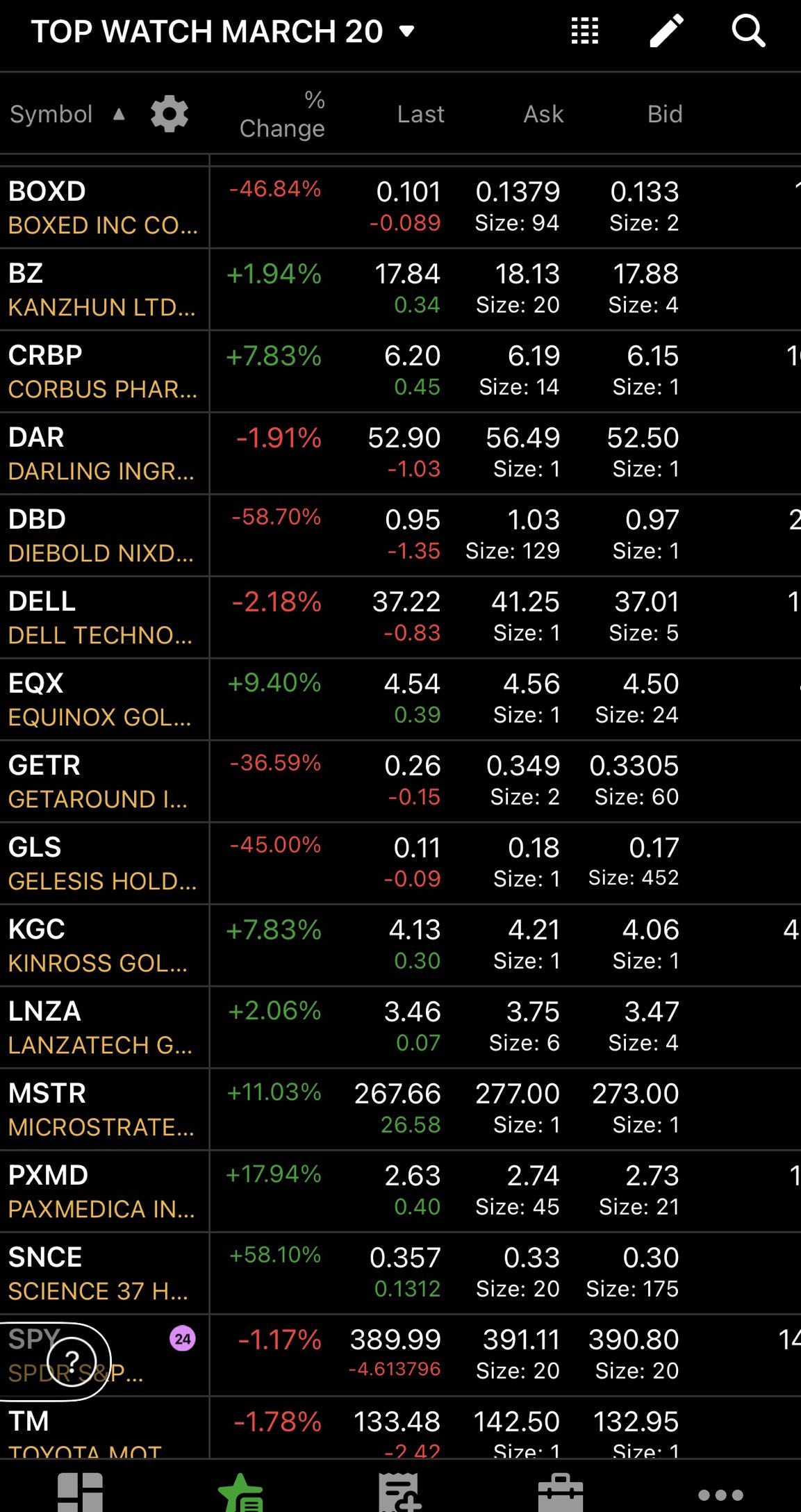Sort by Bid column header

click(665, 115)
